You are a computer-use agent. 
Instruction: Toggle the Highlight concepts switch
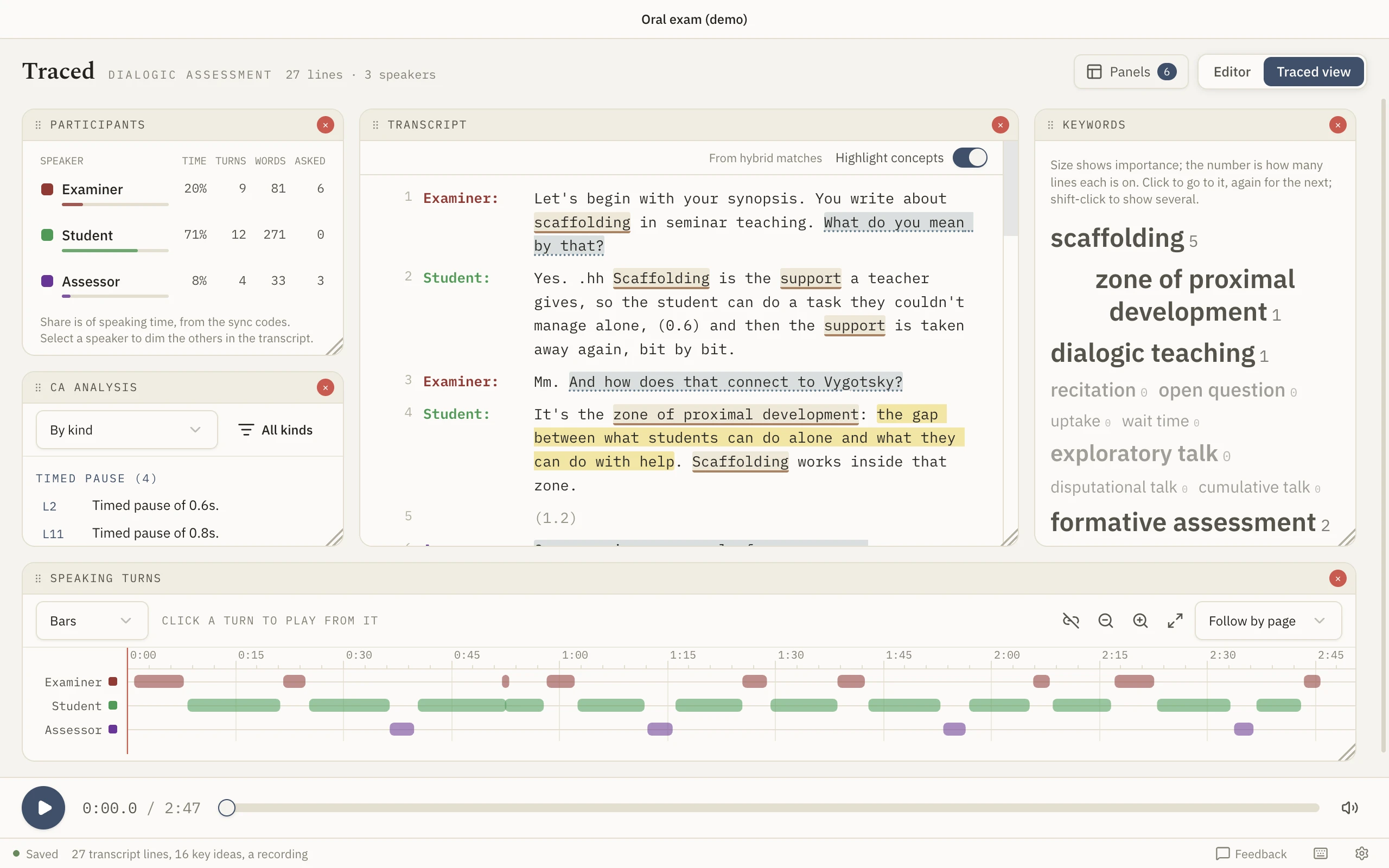[x=970, y=158]
